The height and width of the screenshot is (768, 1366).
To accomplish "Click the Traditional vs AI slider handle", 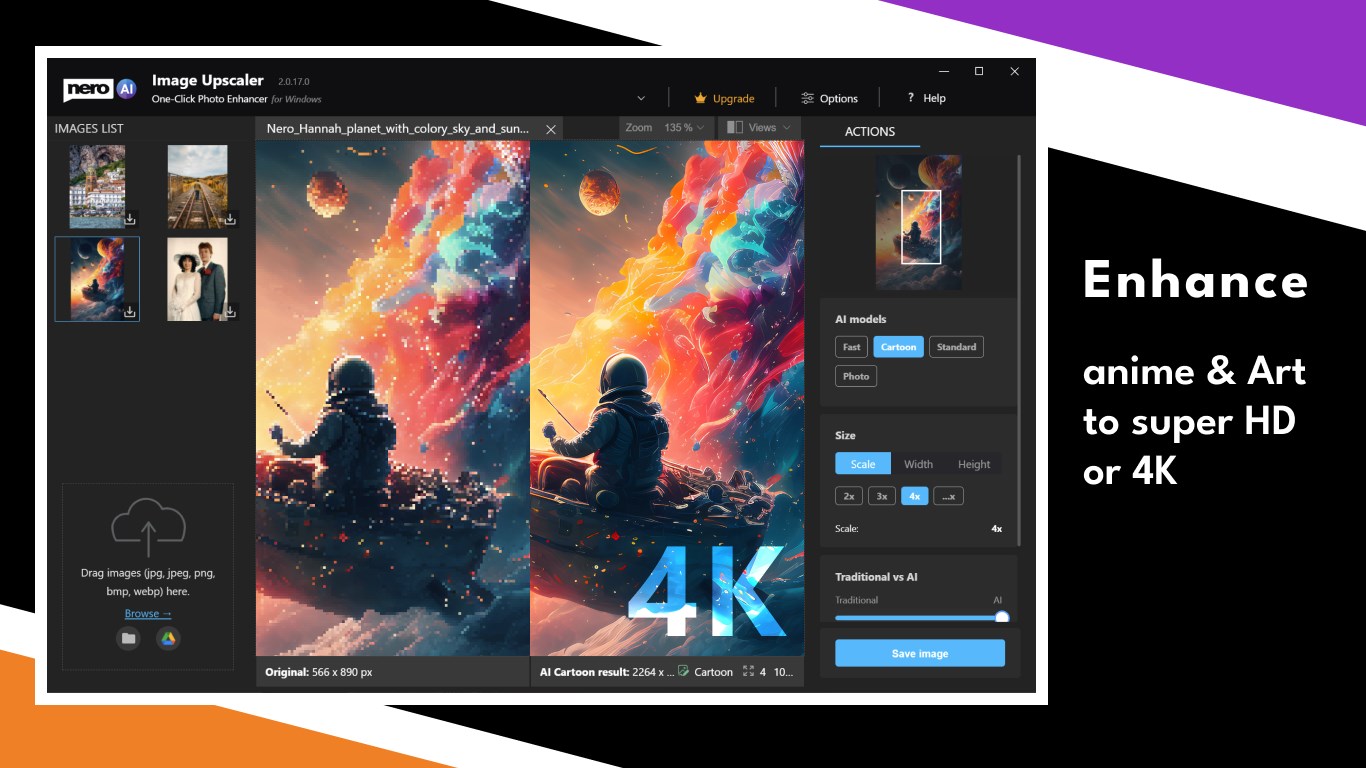I will (1001, 618).
